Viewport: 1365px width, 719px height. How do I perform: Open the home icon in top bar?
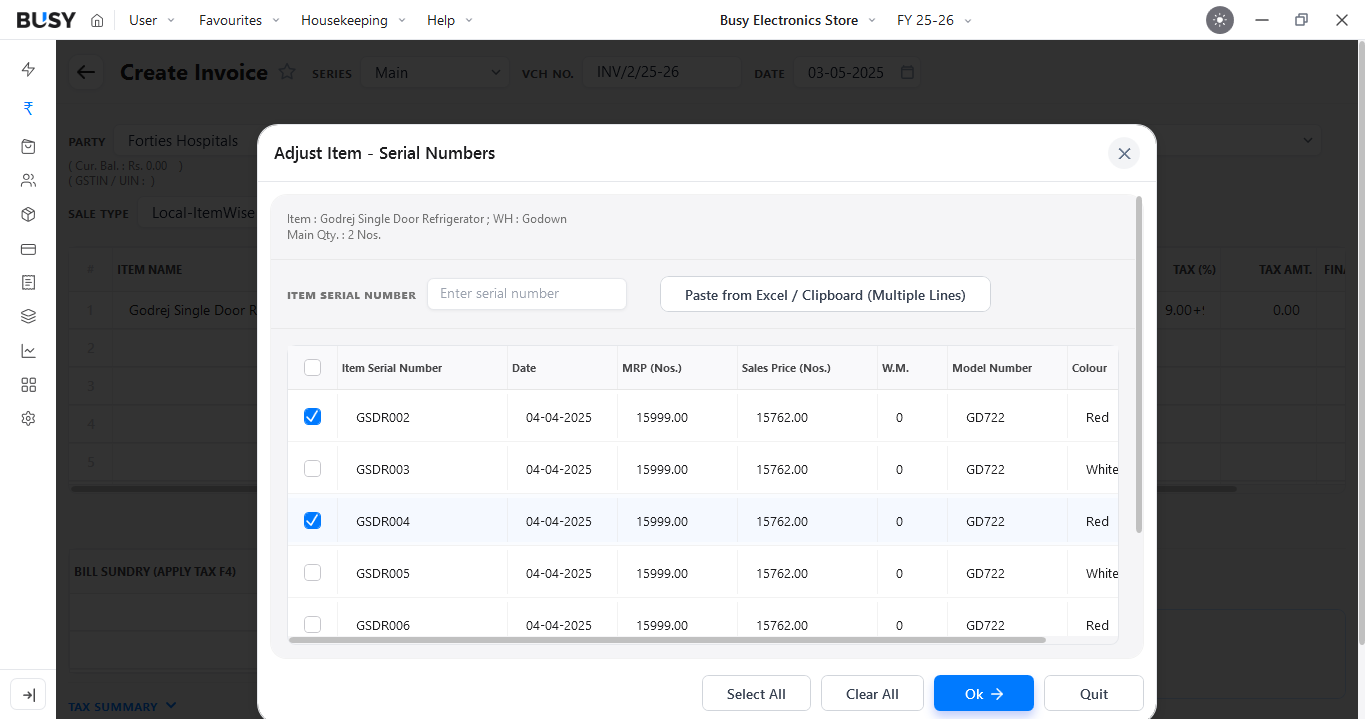click(97, 20)
